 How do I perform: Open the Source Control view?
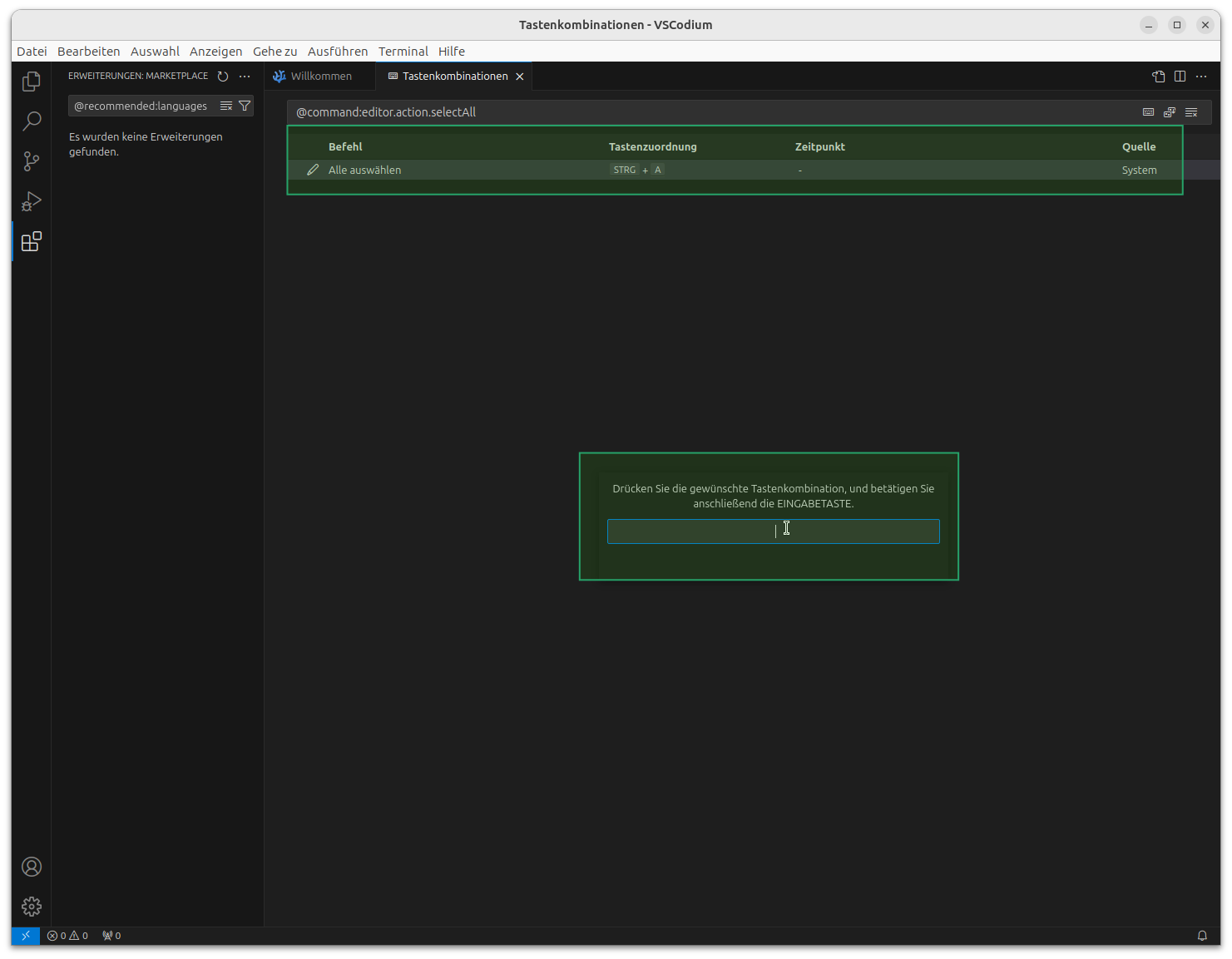31,161
